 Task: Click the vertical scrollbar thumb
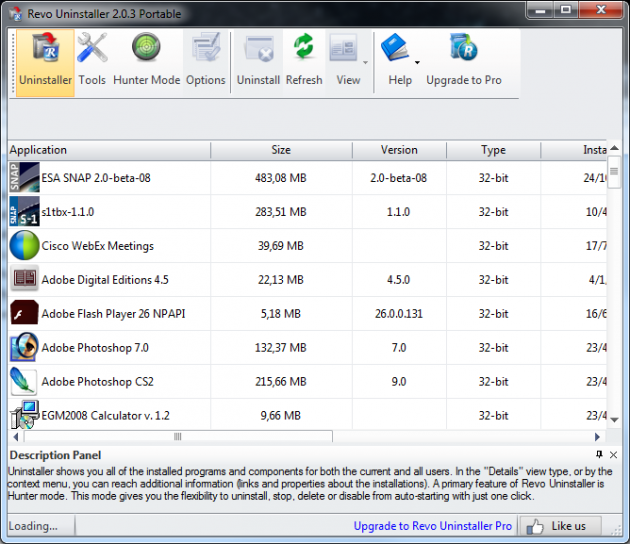pos(614,172)
